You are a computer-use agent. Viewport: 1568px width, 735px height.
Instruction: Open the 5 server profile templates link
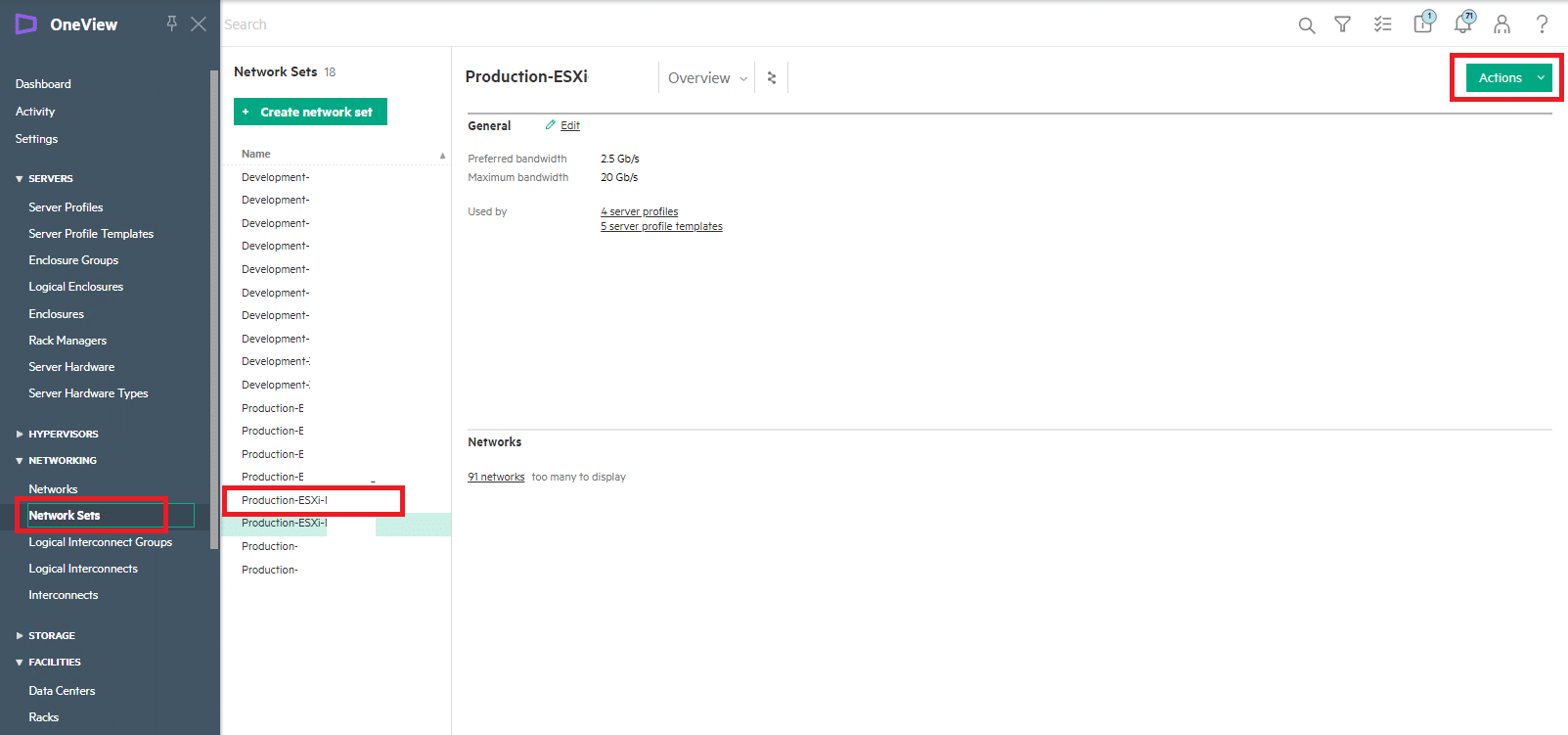661,226
